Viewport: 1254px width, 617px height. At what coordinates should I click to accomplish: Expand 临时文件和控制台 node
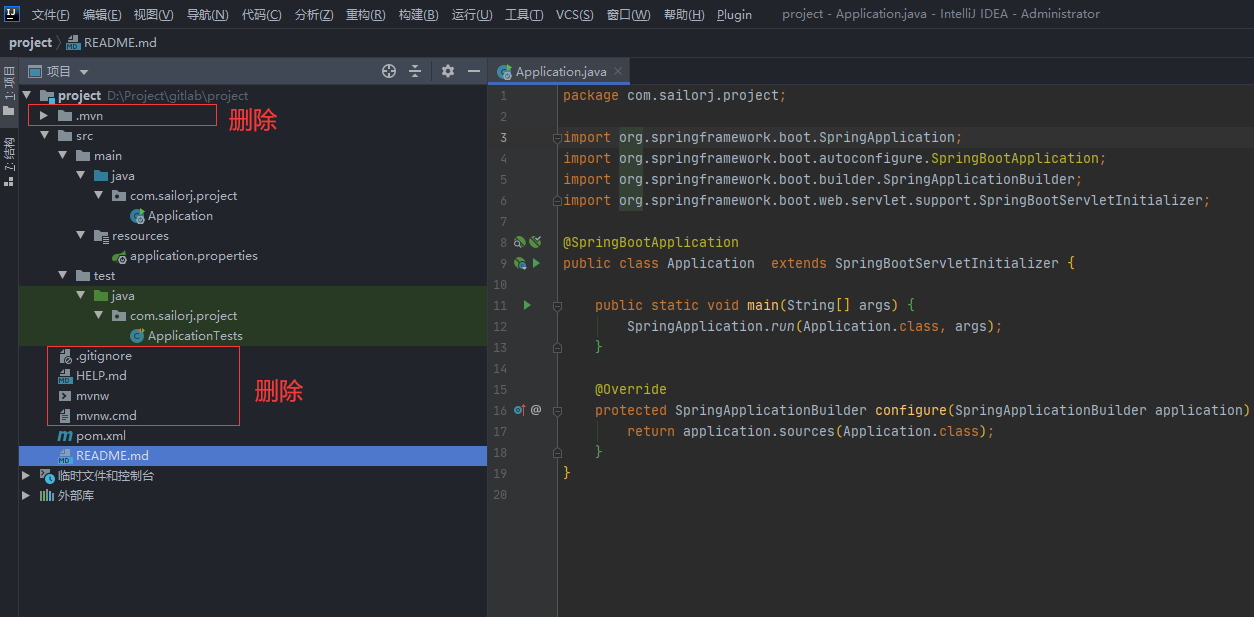point(27,476)
